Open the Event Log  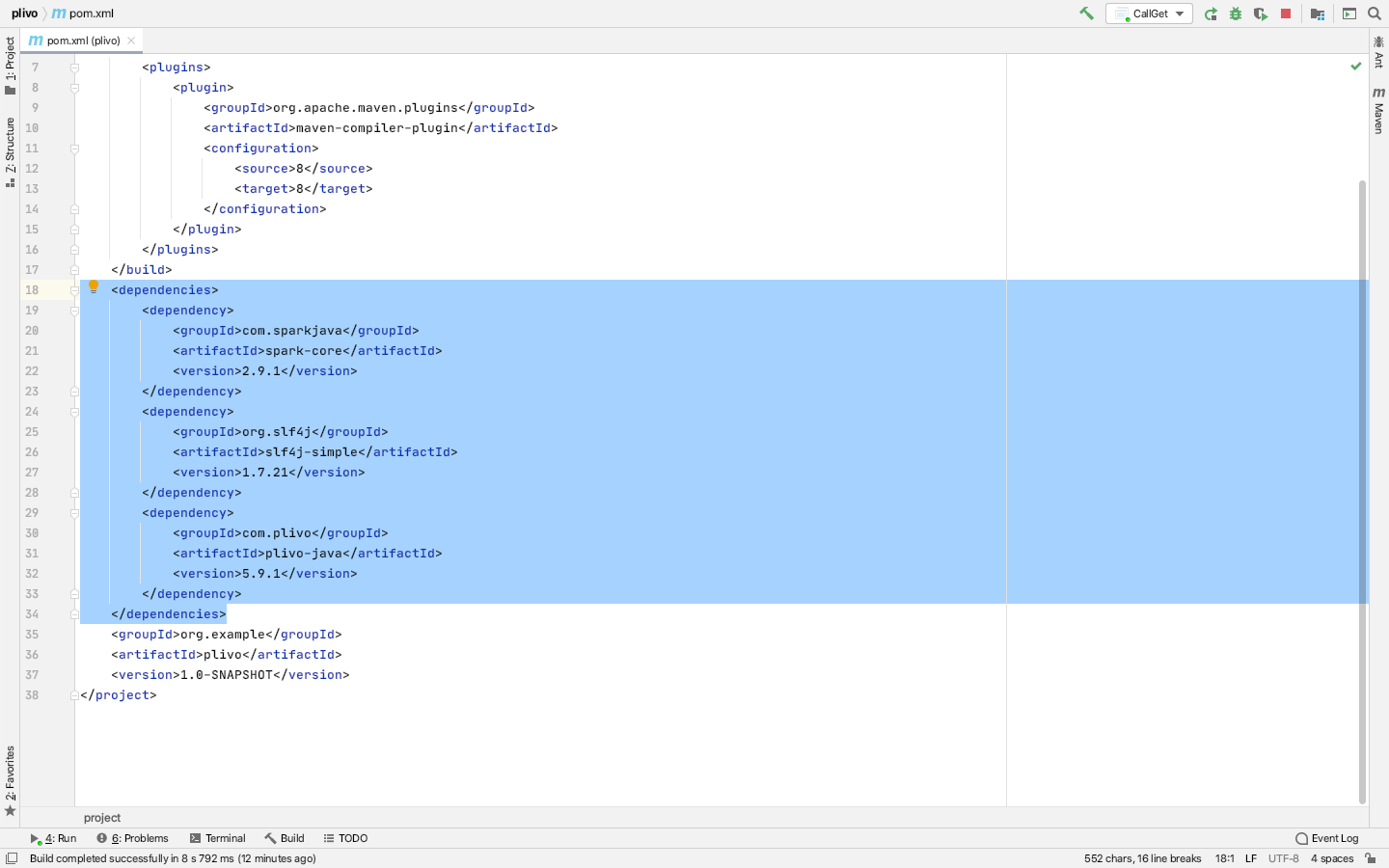tap(1326, 838)
